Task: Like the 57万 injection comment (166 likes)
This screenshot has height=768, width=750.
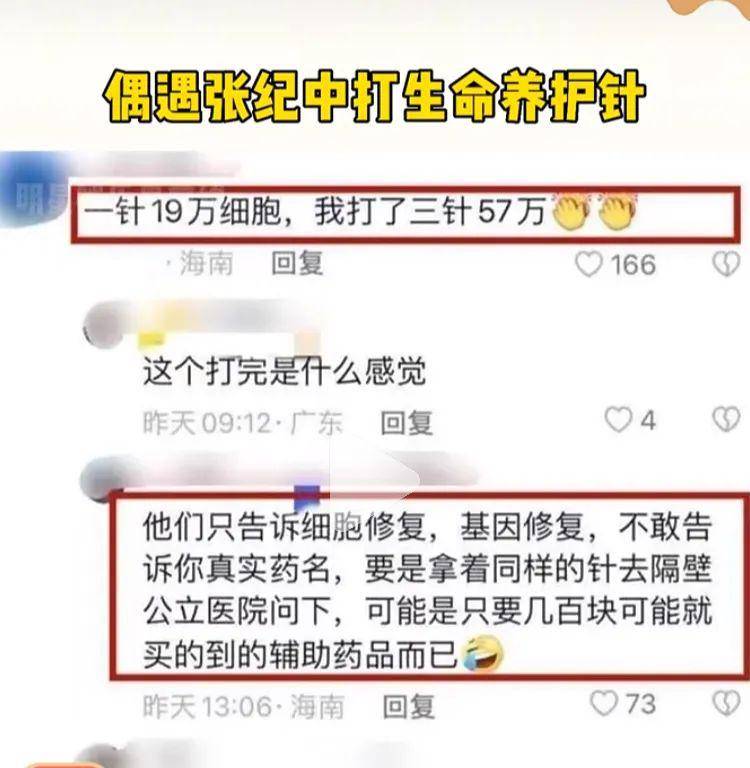Action: coord(589,264)
